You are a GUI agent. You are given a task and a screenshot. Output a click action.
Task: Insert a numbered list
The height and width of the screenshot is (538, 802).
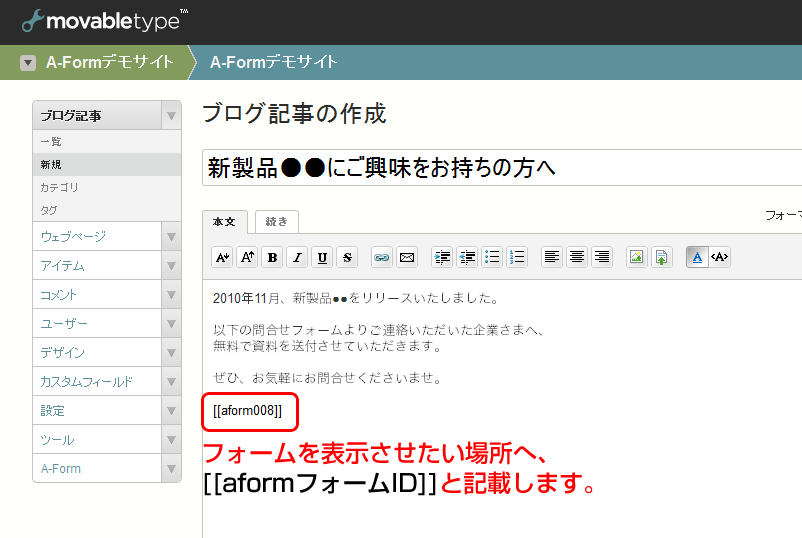point(517,257)
